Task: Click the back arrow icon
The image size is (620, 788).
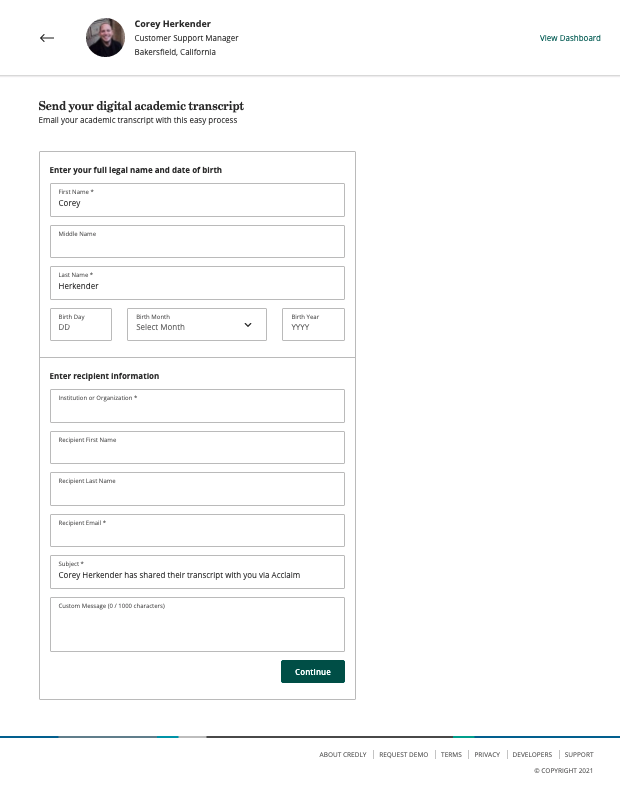Action: point(47,38)
